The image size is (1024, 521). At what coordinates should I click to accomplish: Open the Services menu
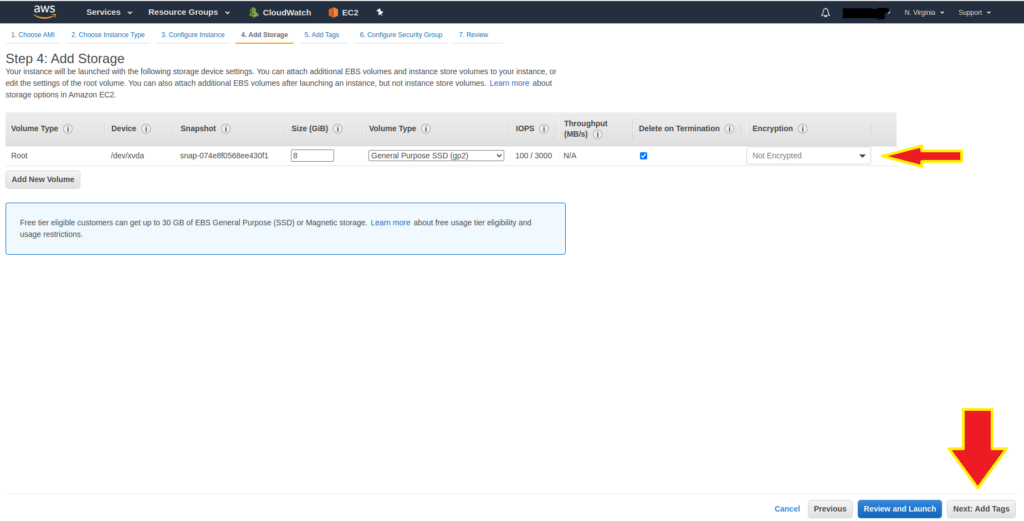click(x=109, y=13)
